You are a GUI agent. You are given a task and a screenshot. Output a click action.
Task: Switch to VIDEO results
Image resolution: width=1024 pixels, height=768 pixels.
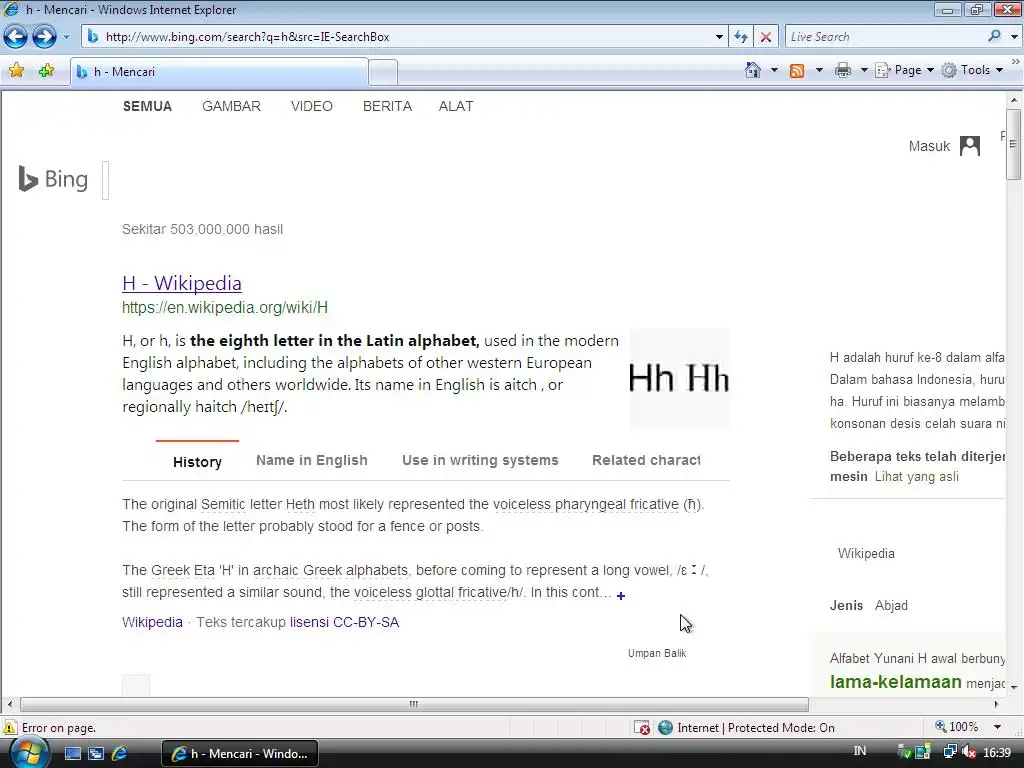pos(312,106)
